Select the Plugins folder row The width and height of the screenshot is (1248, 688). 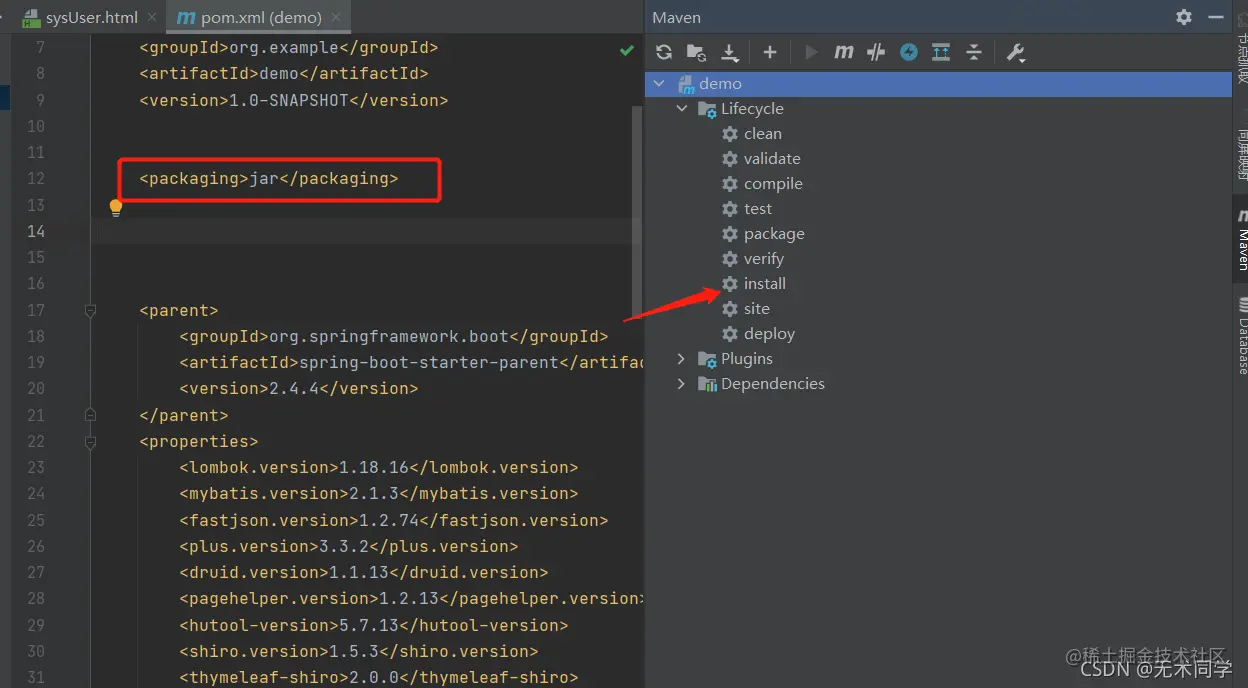tap(938, 359)
